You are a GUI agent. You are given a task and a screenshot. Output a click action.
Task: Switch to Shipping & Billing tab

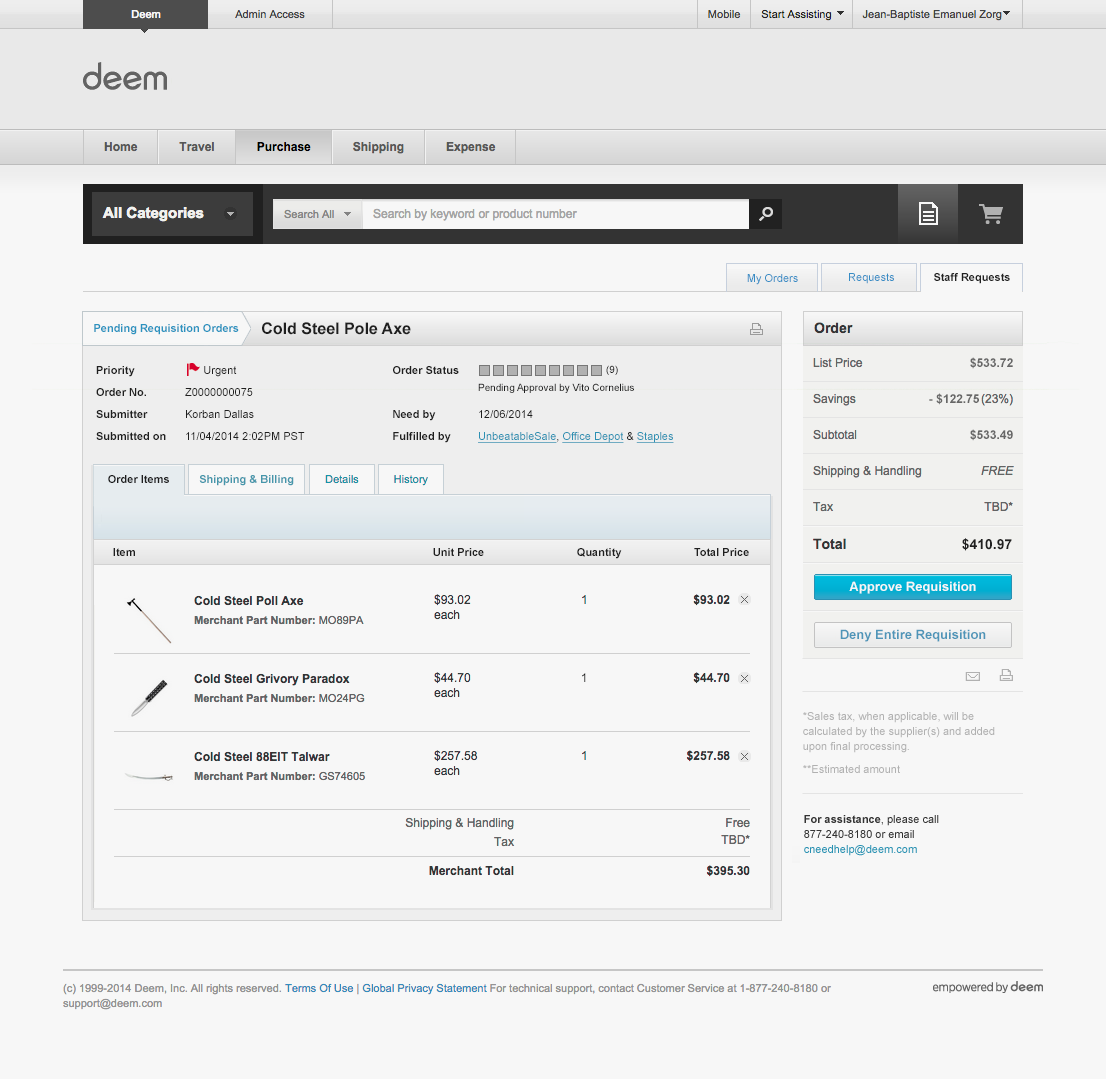click(x=246, y=480)
